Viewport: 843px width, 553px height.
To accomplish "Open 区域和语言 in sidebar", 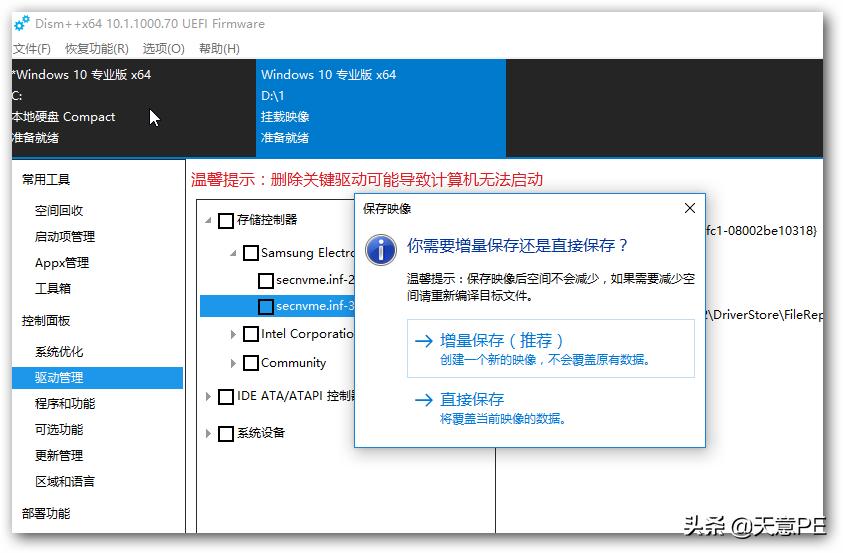I will pyautogui.click(x=65, y=482).
